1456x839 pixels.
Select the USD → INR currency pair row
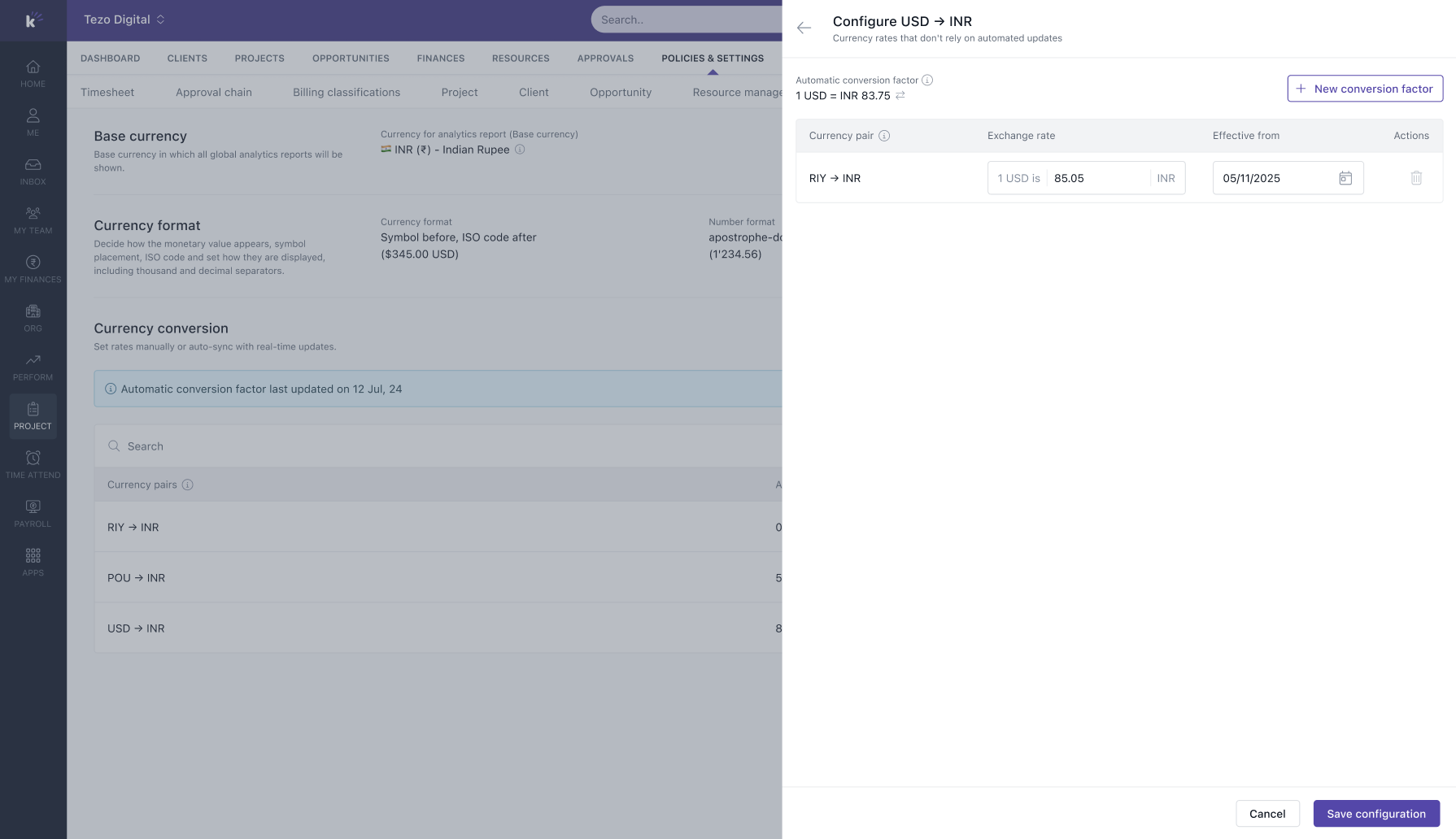[136, 628]
